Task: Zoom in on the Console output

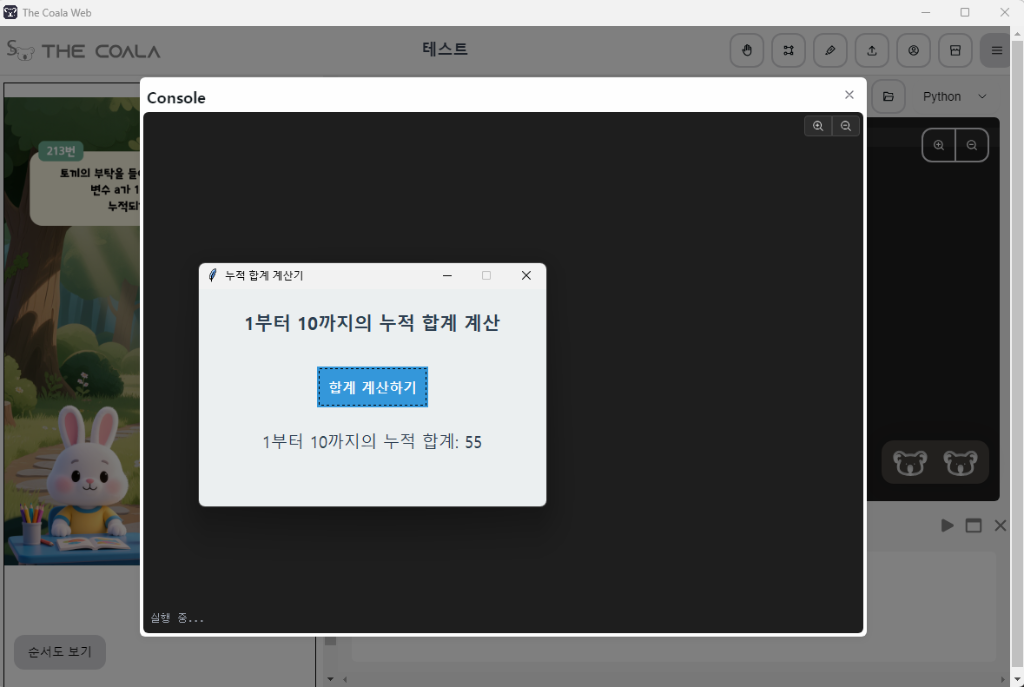Action: coord(818,125)
